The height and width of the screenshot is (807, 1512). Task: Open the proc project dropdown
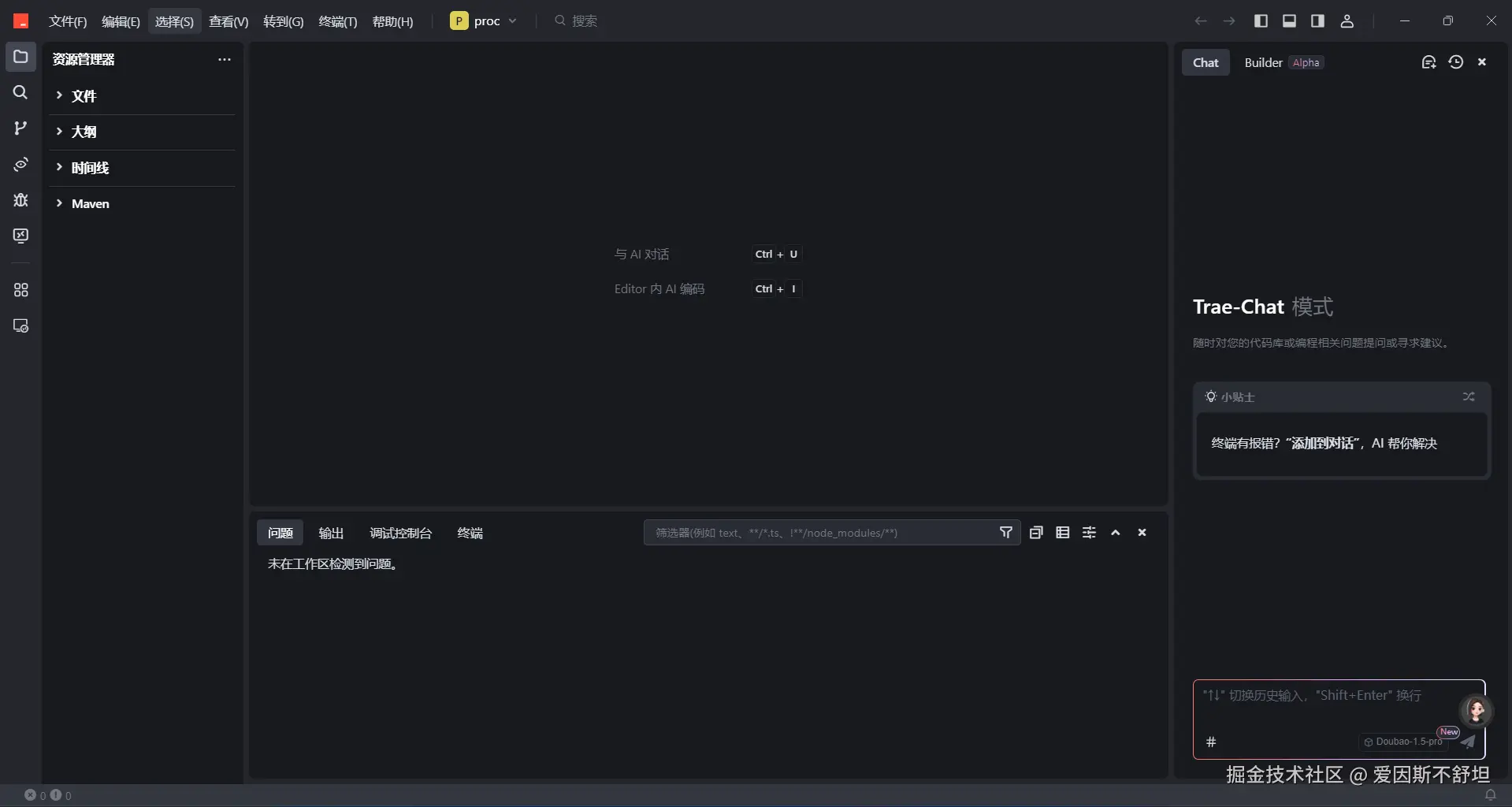(x=484, y=21)
